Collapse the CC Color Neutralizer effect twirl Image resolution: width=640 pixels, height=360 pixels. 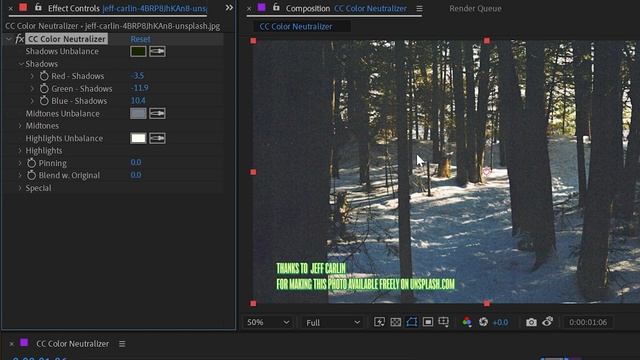tap(9, 39)
